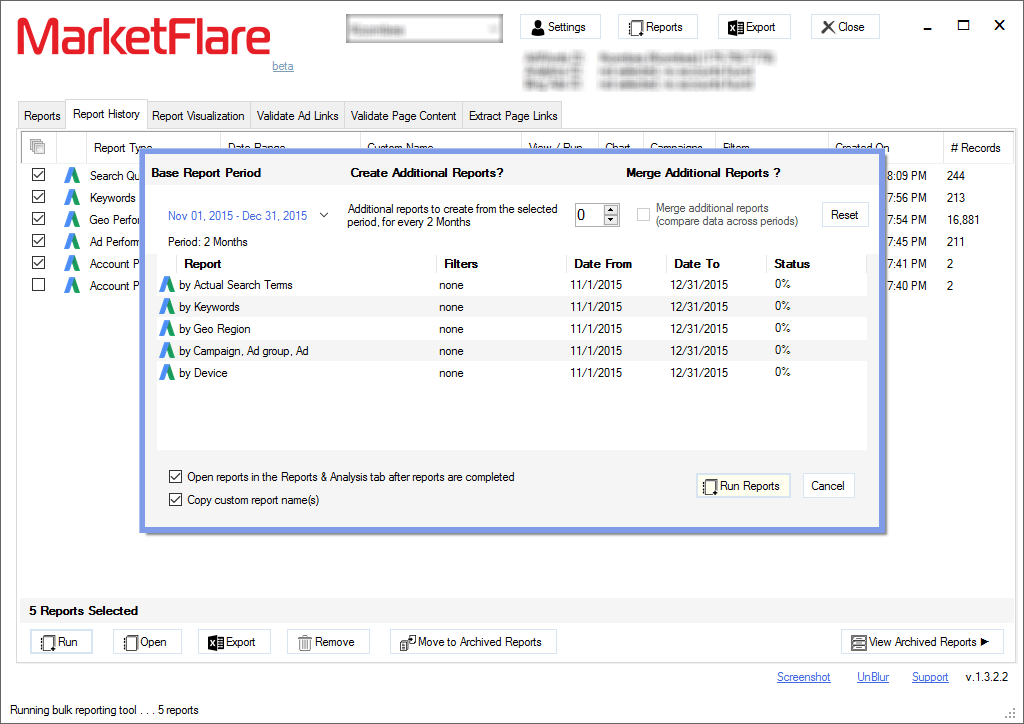The width and height of the screenshot is (1024, 724).
Task: Click icon next to by Actual Search Terms
Action: coord(167,285)
